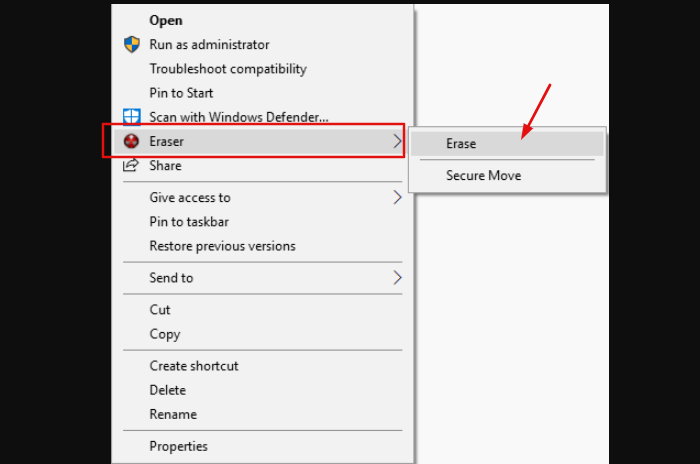Select Rename from the menu

point(173,414)
